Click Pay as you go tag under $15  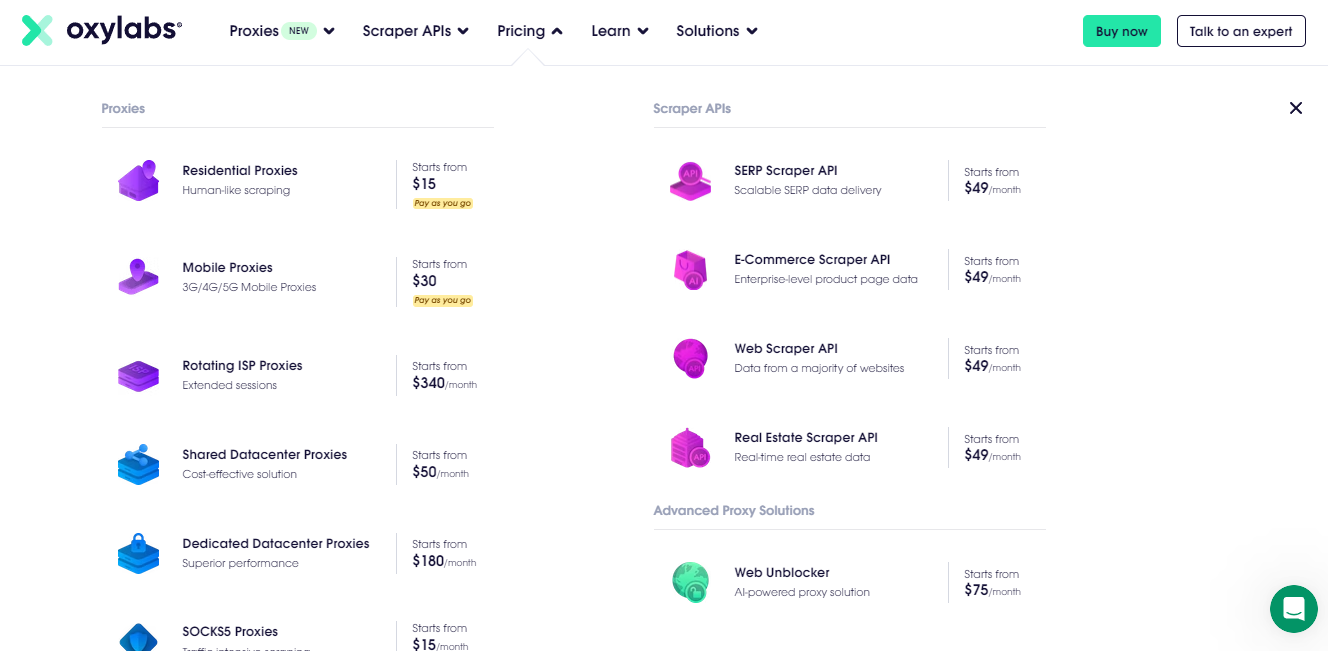(442, 203)
